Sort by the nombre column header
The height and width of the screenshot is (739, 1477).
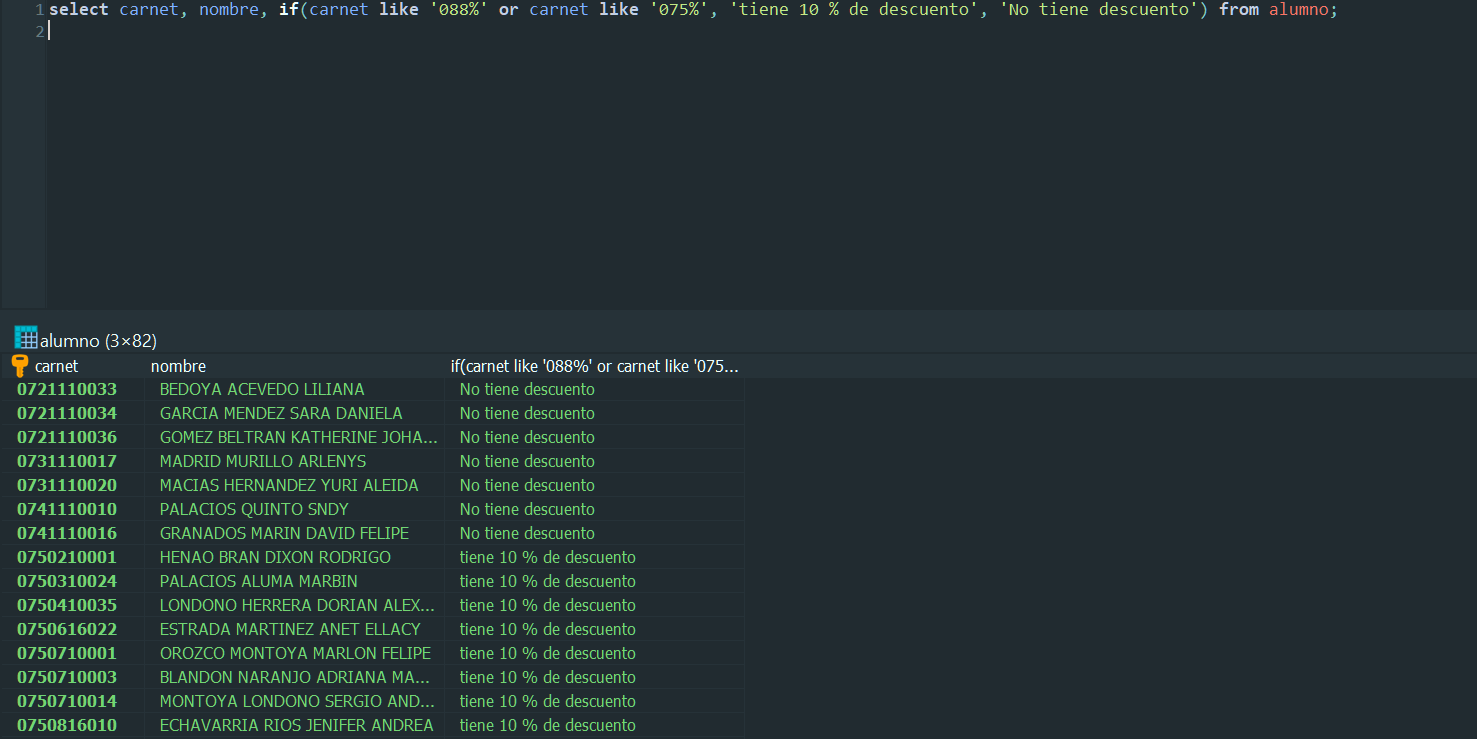click(x=178, y=366)
